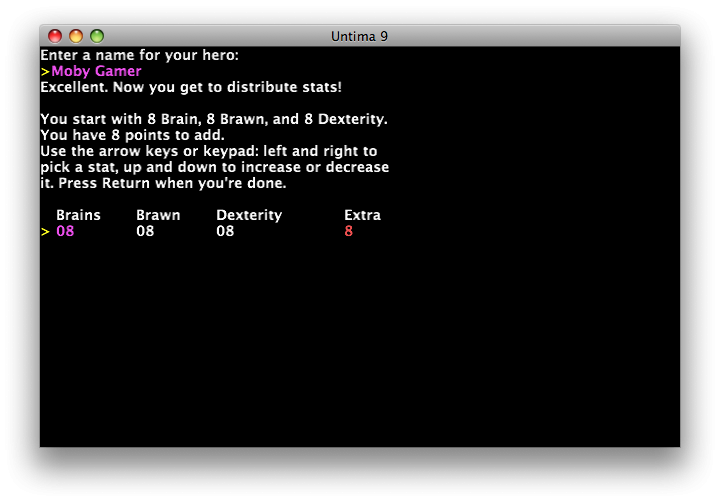Screen dimensions: 720x502
Task: Click the 'You start with 8 Brain' line
Action: 213,119
